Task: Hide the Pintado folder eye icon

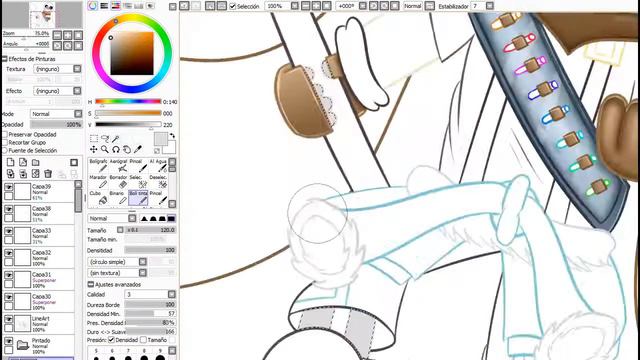Action: 9,341
